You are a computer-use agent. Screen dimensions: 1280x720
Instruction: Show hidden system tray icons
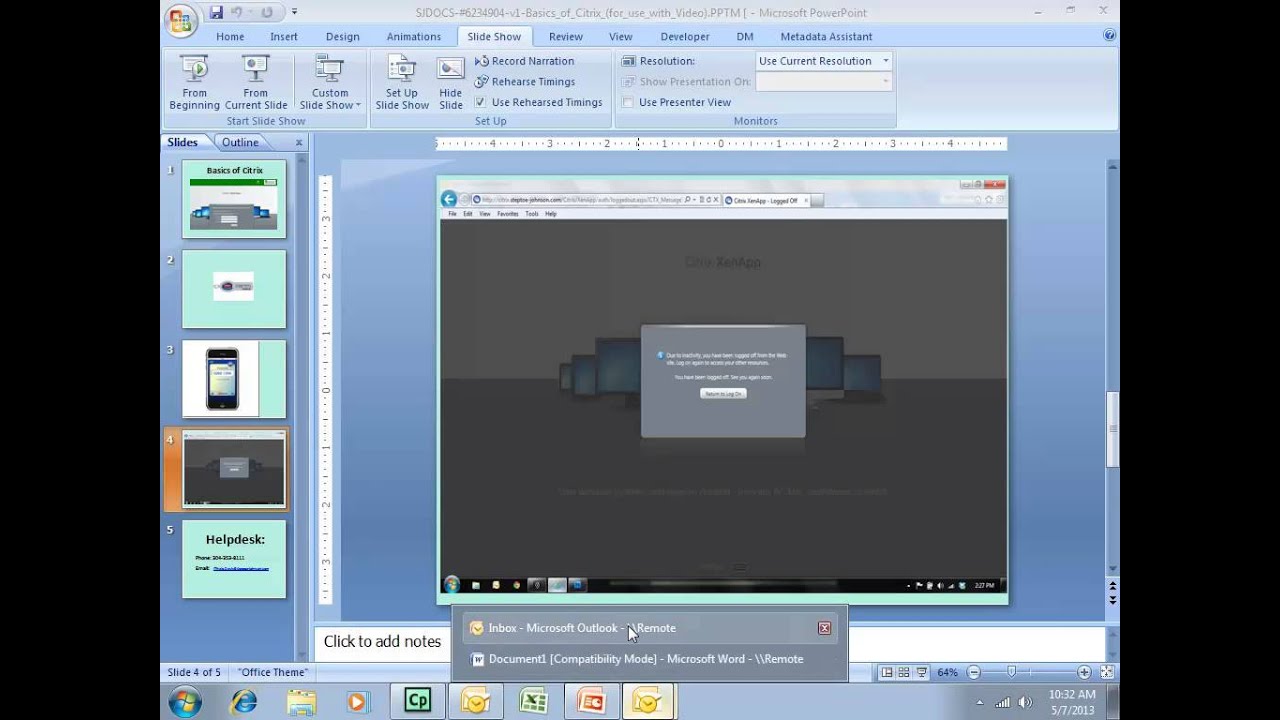click(x=979, y=702)
